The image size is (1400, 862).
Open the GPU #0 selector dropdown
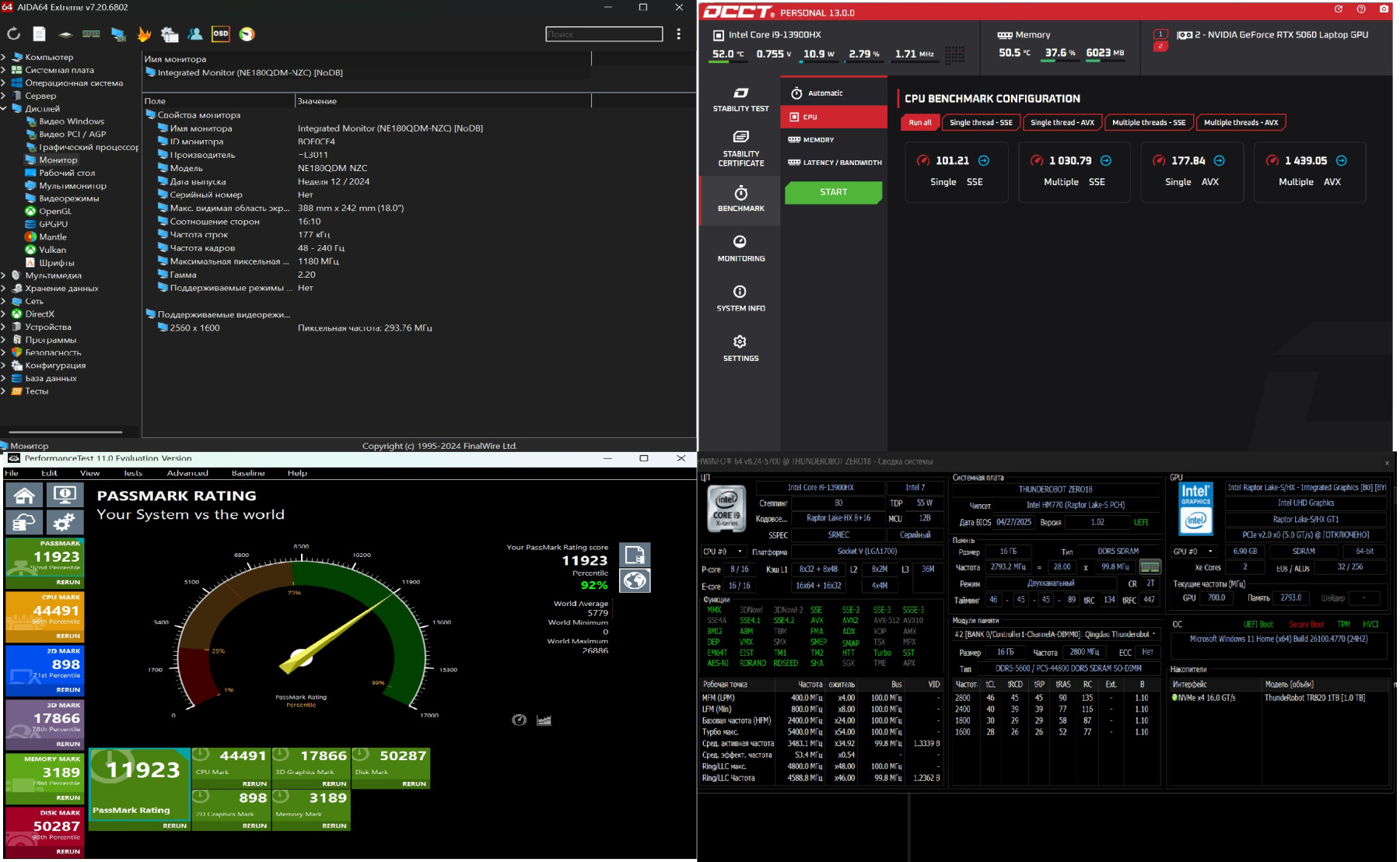pos(1193,552)
